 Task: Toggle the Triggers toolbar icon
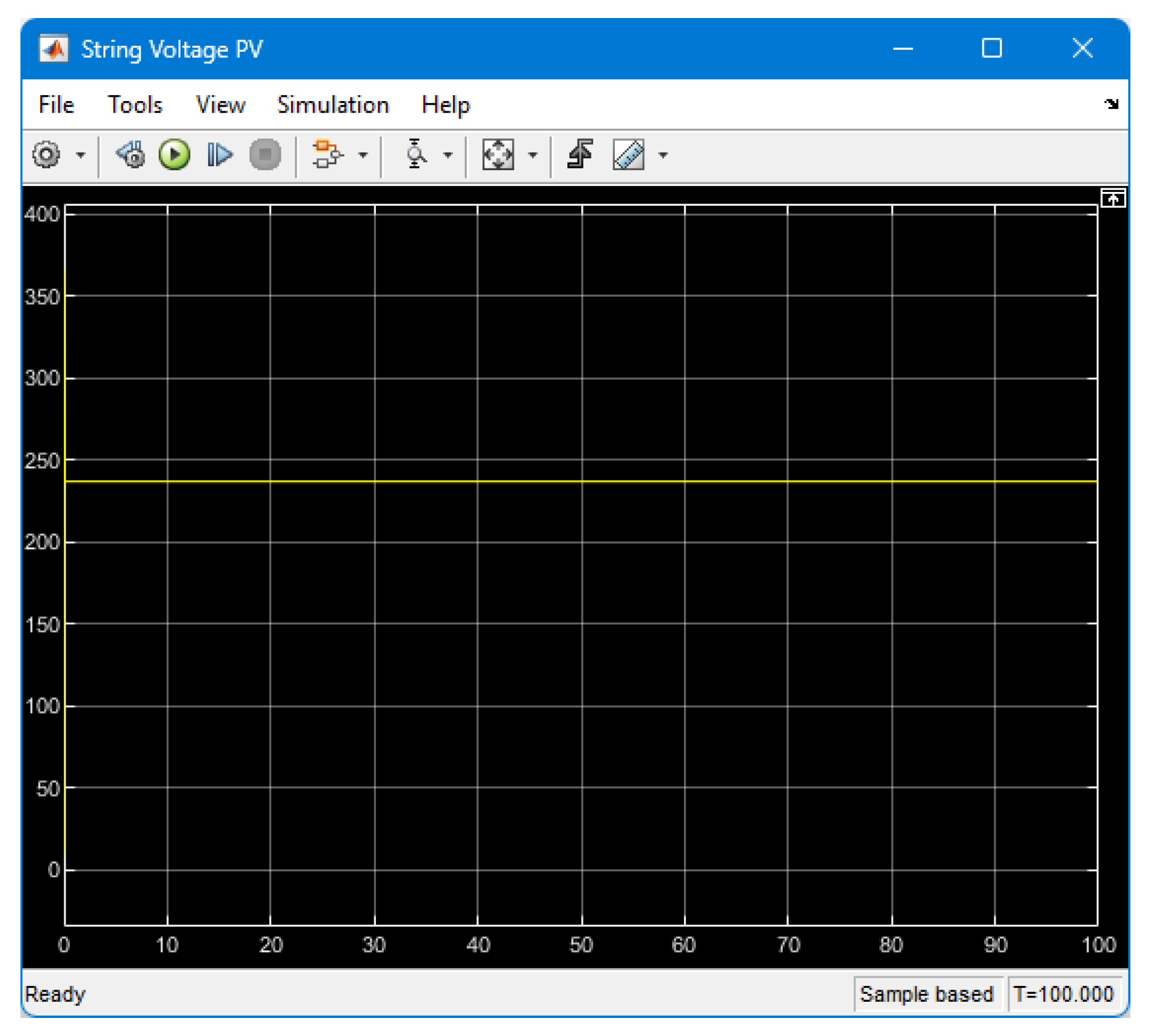tap(580, 155)
